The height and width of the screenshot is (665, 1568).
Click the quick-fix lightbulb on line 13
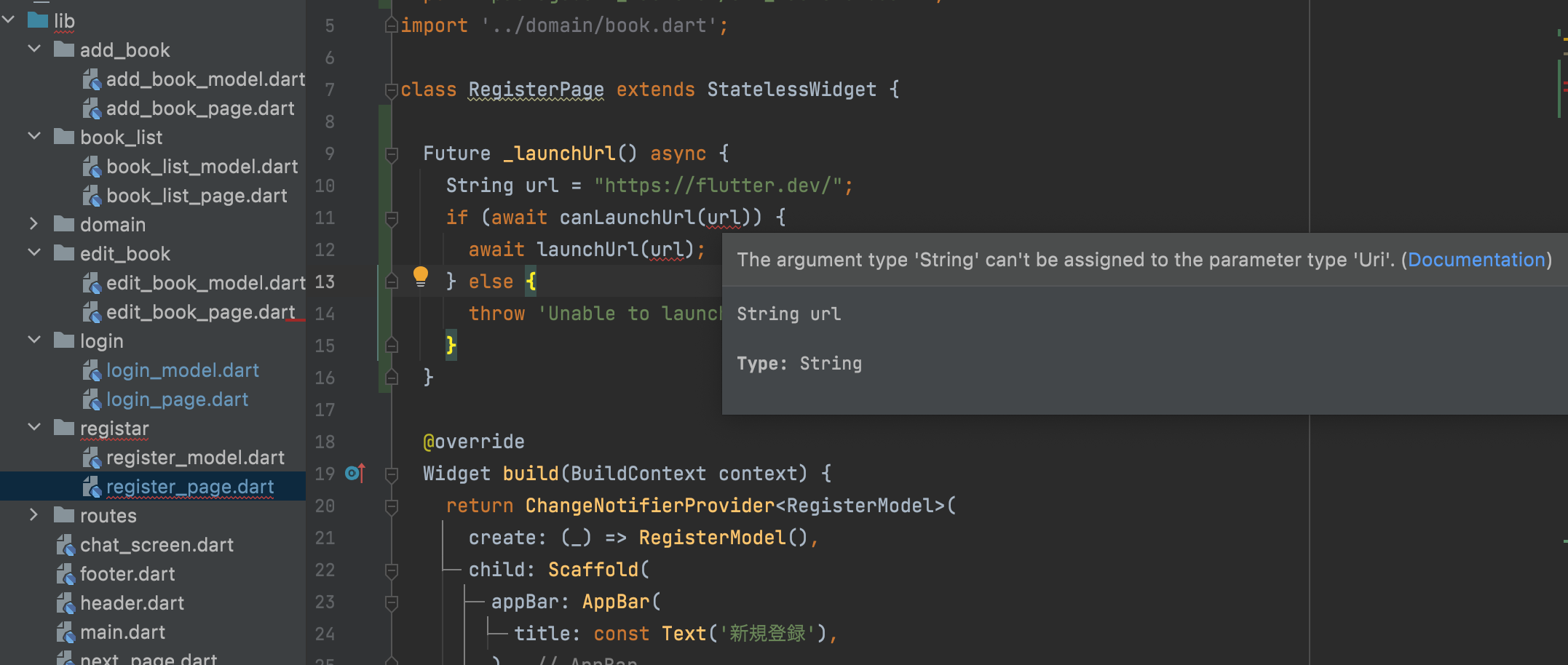pyautogui.click(x=421, y=276)
